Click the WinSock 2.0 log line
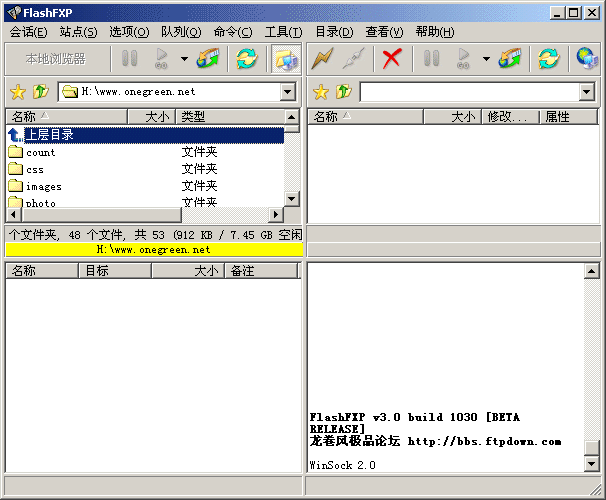606x500 pixels. pos(342,465)
